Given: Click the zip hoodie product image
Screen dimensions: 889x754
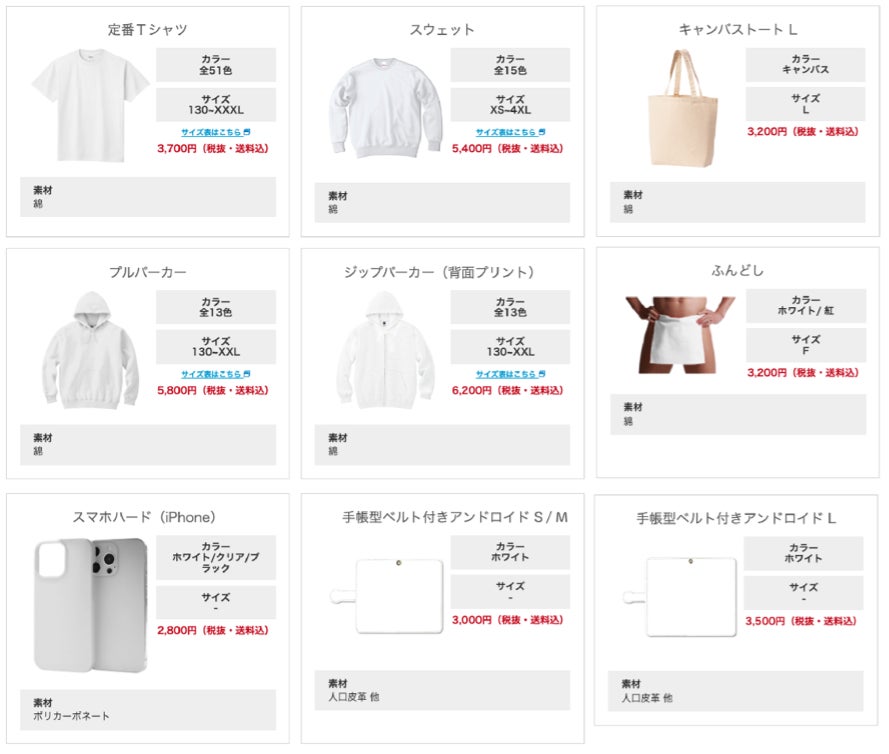Looking at the screenshot, I should 385,350.
